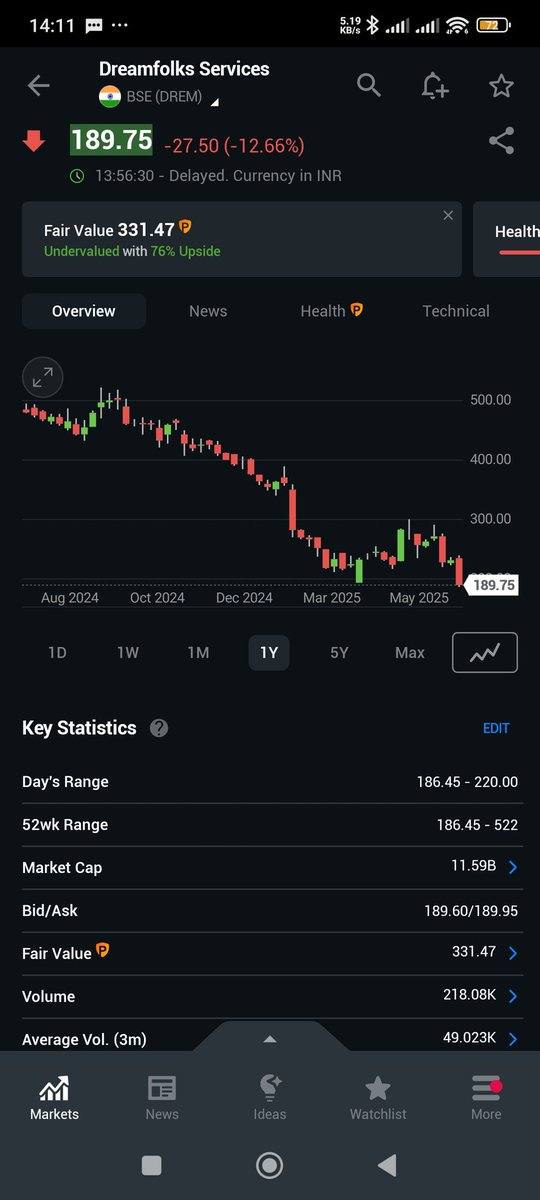Tap the delayed clock icon
540x1200 pixels.
[x=77, y=175]
